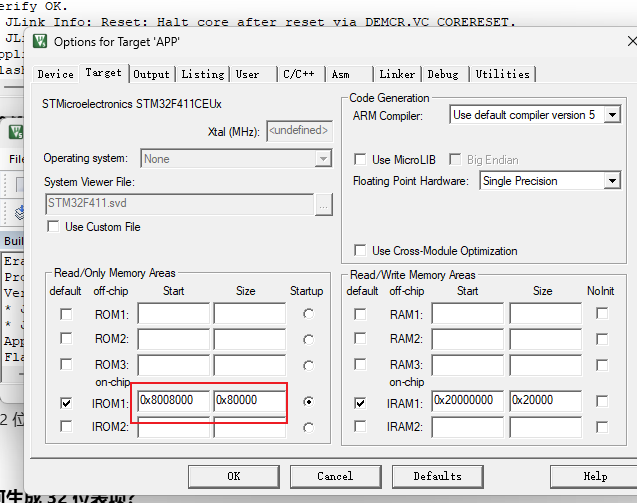Open the Debug tab
637x503 pixels.
[x=443, y=74]
